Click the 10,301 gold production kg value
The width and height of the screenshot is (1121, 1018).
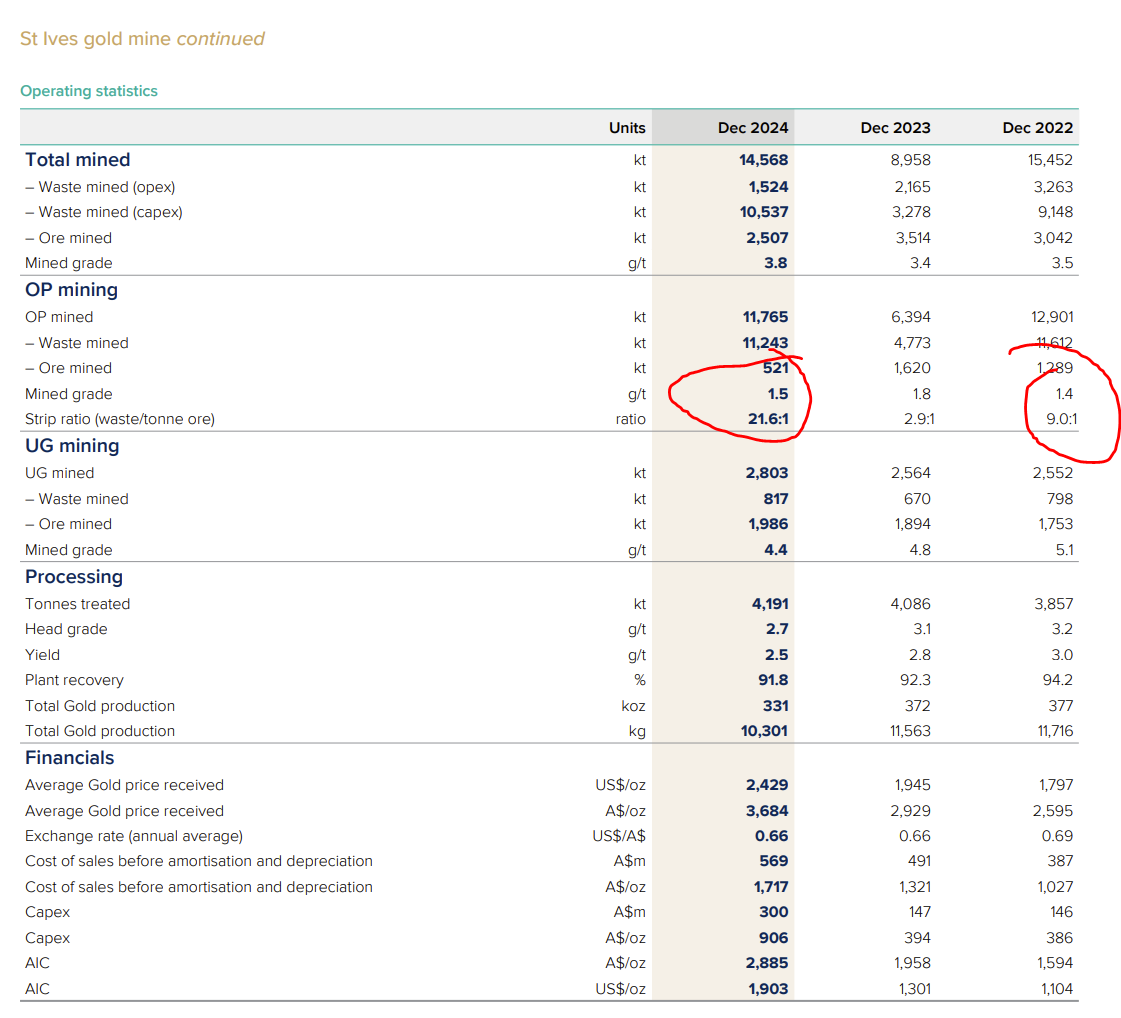click(x=763, y=731)
